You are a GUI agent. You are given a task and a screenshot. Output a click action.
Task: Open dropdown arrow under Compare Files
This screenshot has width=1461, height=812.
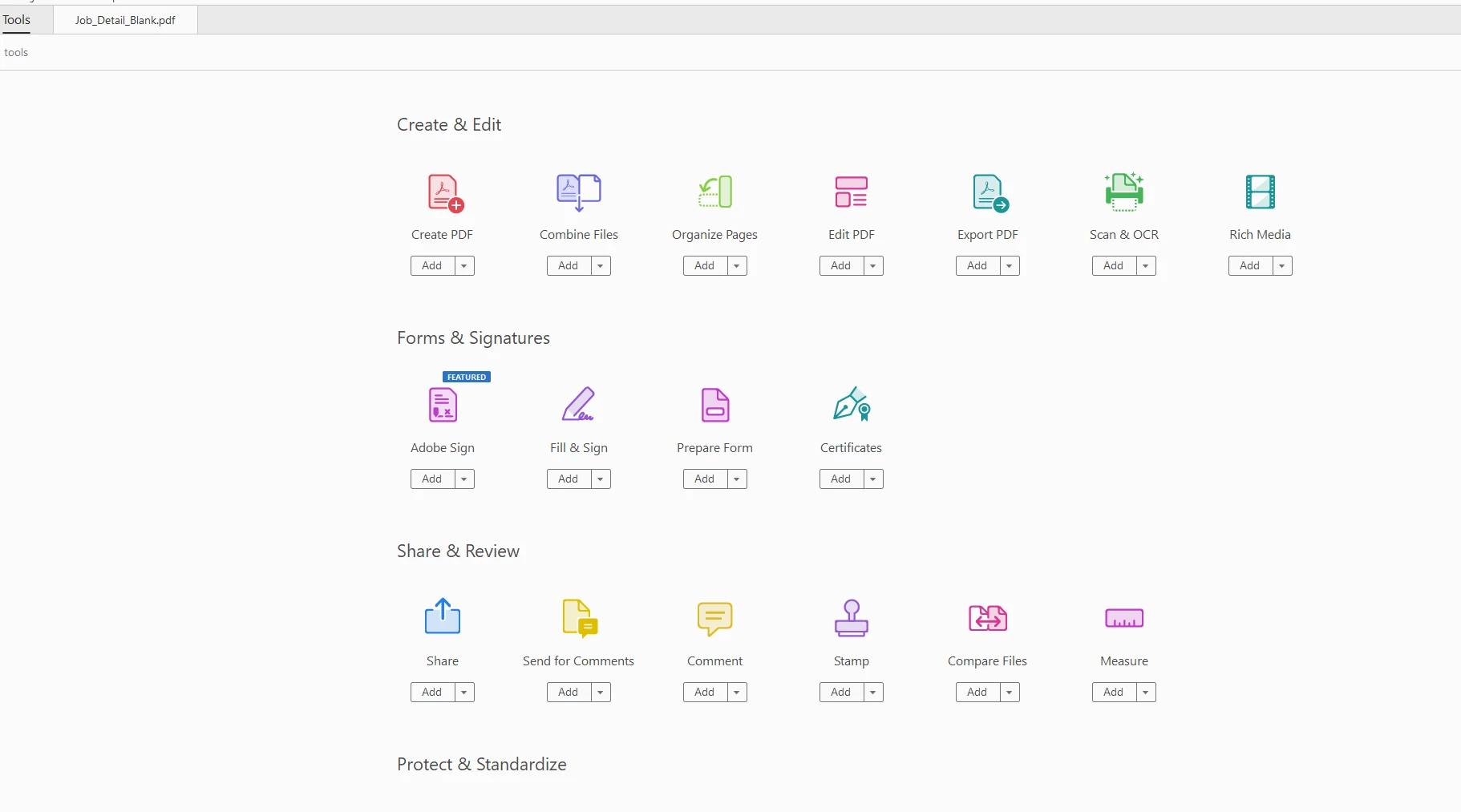tap(1010, 693)
